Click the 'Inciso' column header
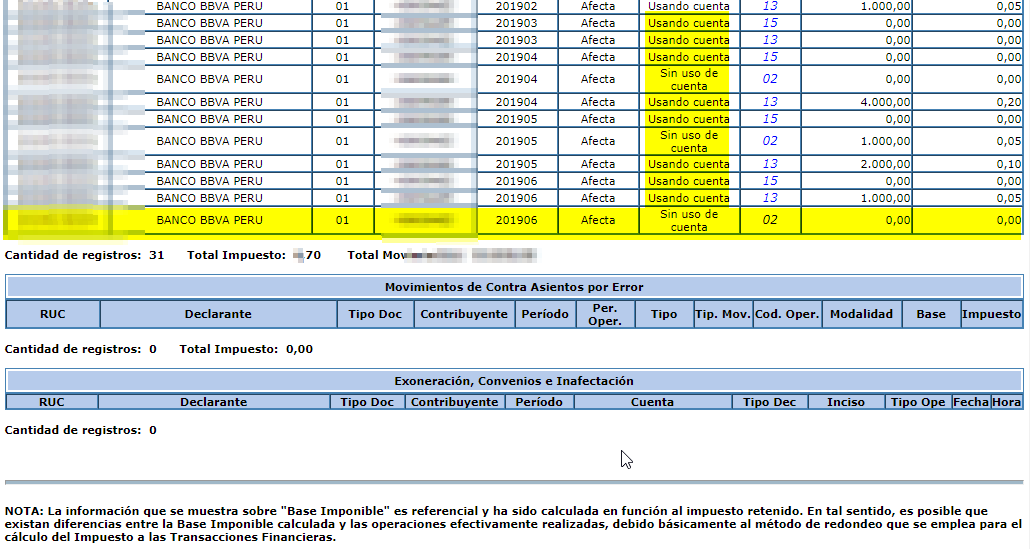The height and width of the screenshot is (549, 1030). coord(846,402)
